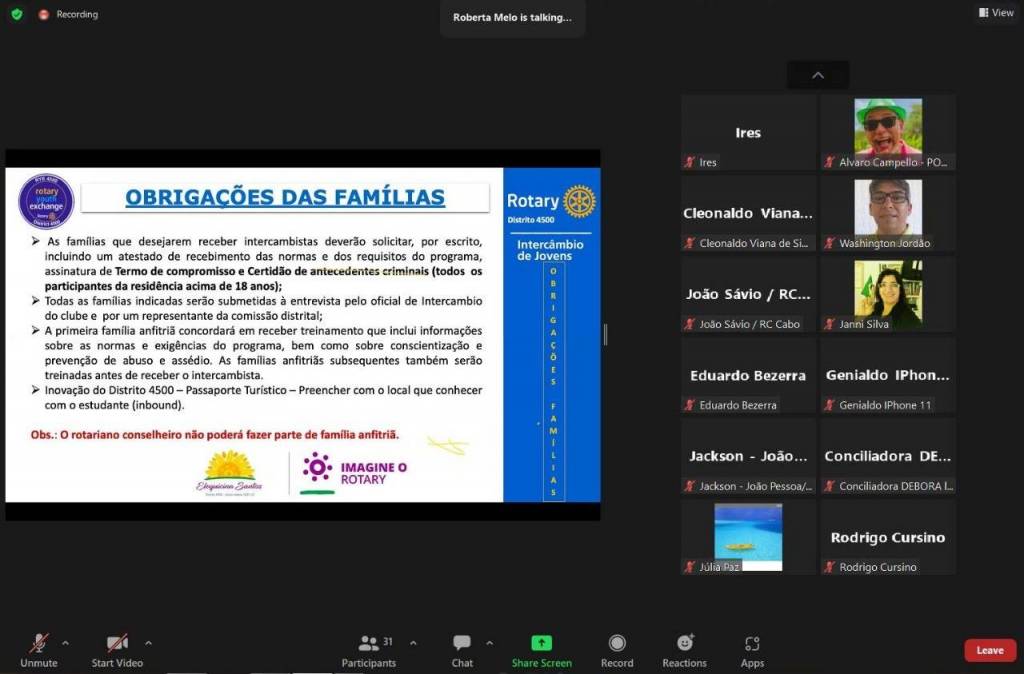Expand the arrow beside Chat

pyautogui.click(x=489, y=642)
